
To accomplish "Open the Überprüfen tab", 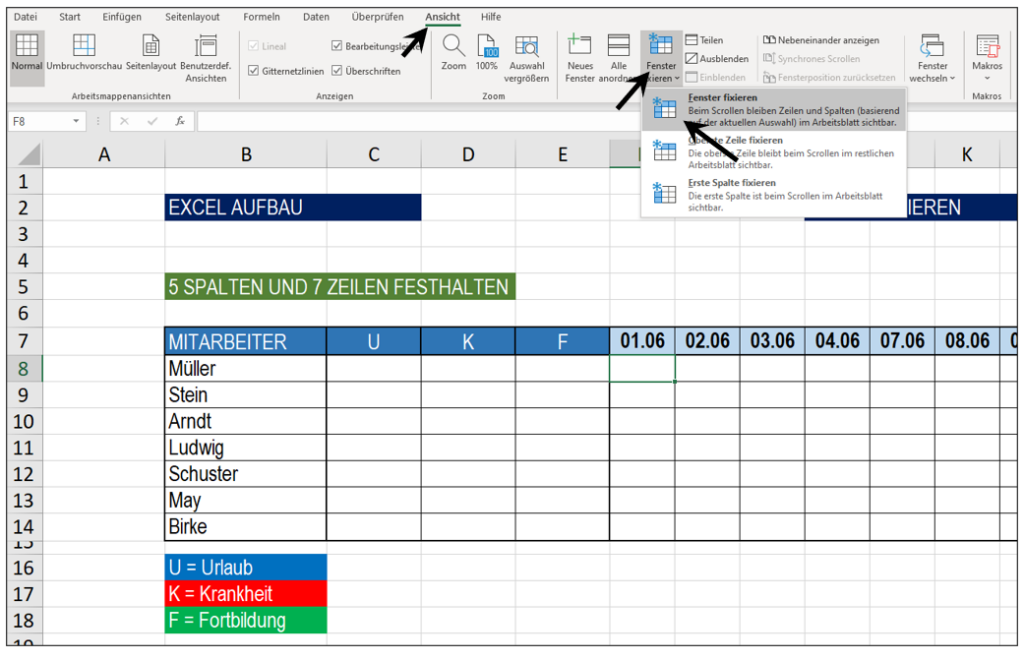I will point(377,17).
